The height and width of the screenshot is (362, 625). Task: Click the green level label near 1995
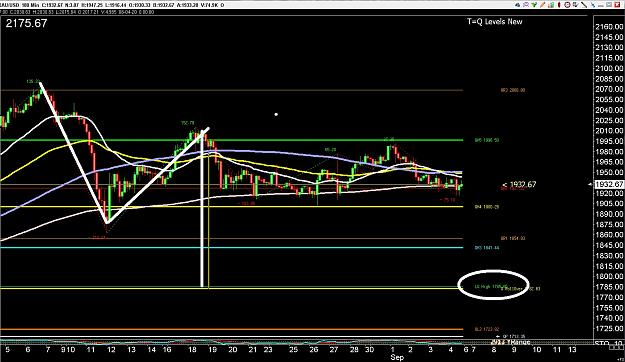[487, 140]
